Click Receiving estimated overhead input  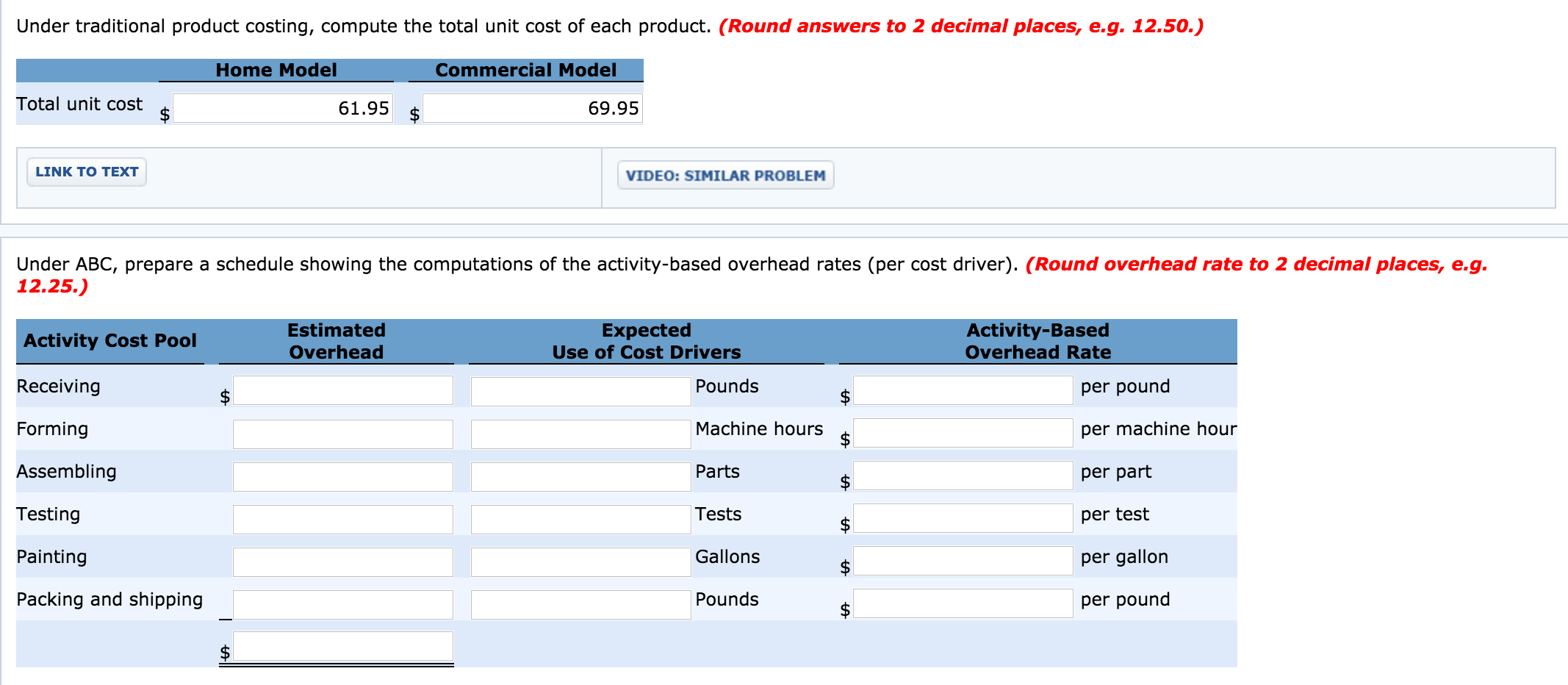[342, 390]
